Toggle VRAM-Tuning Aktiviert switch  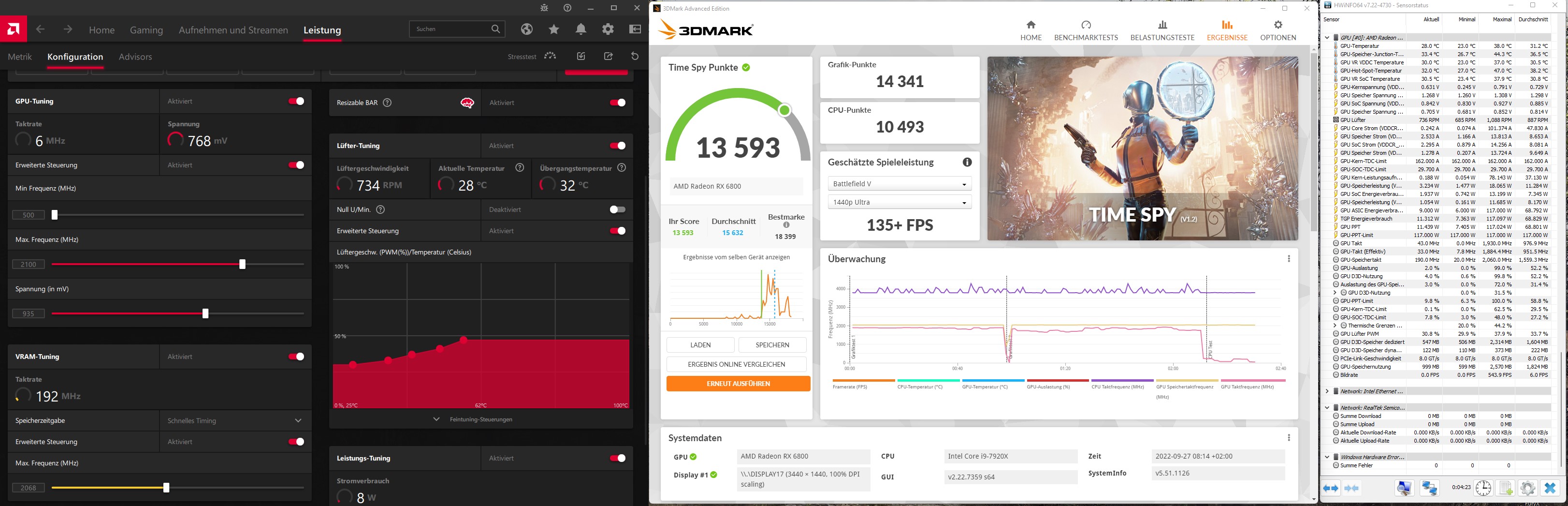click(x=296, y=357)
